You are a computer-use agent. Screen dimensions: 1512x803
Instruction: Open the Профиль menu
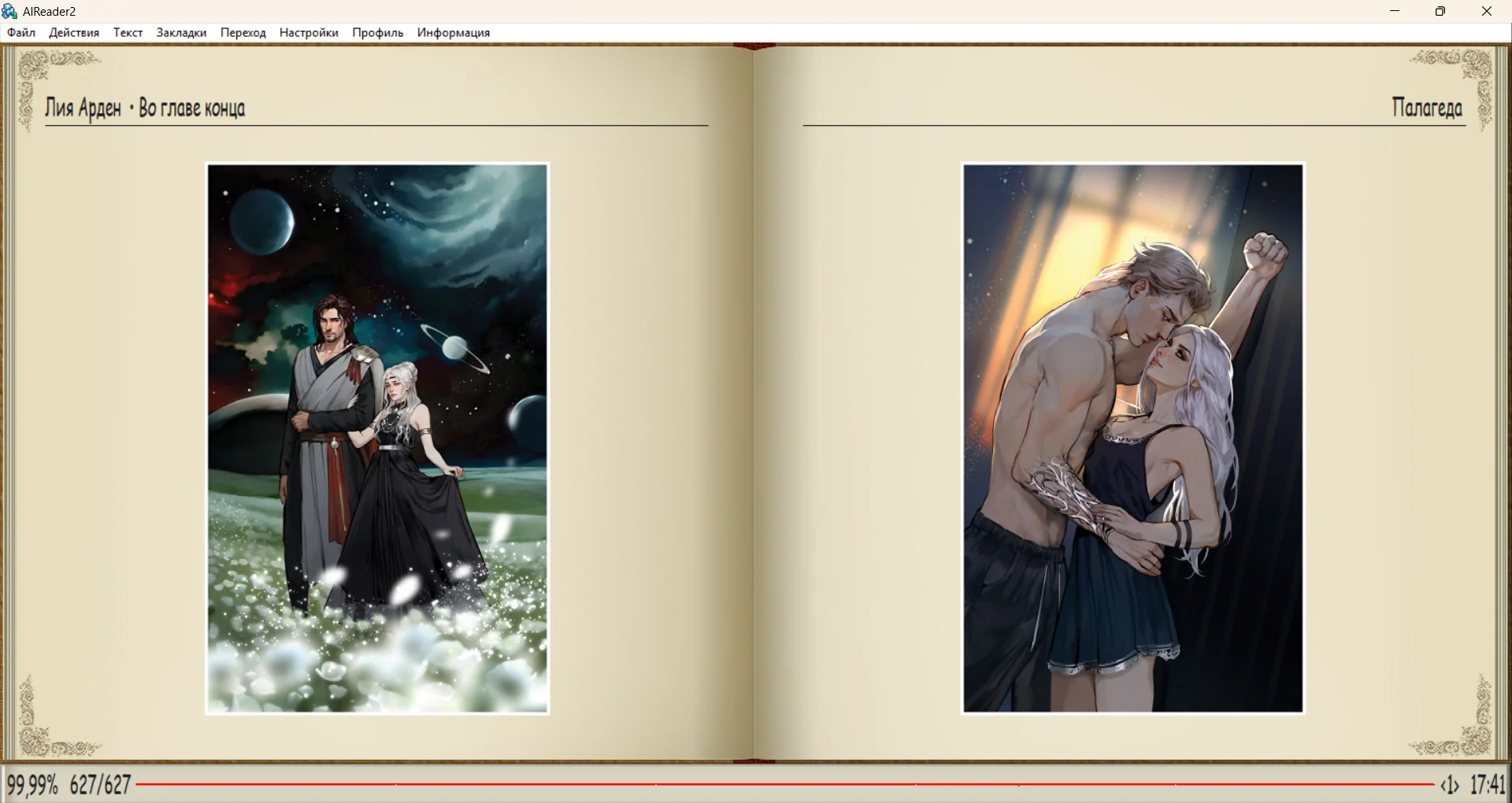pyautogui.click(x=377, y=32)
